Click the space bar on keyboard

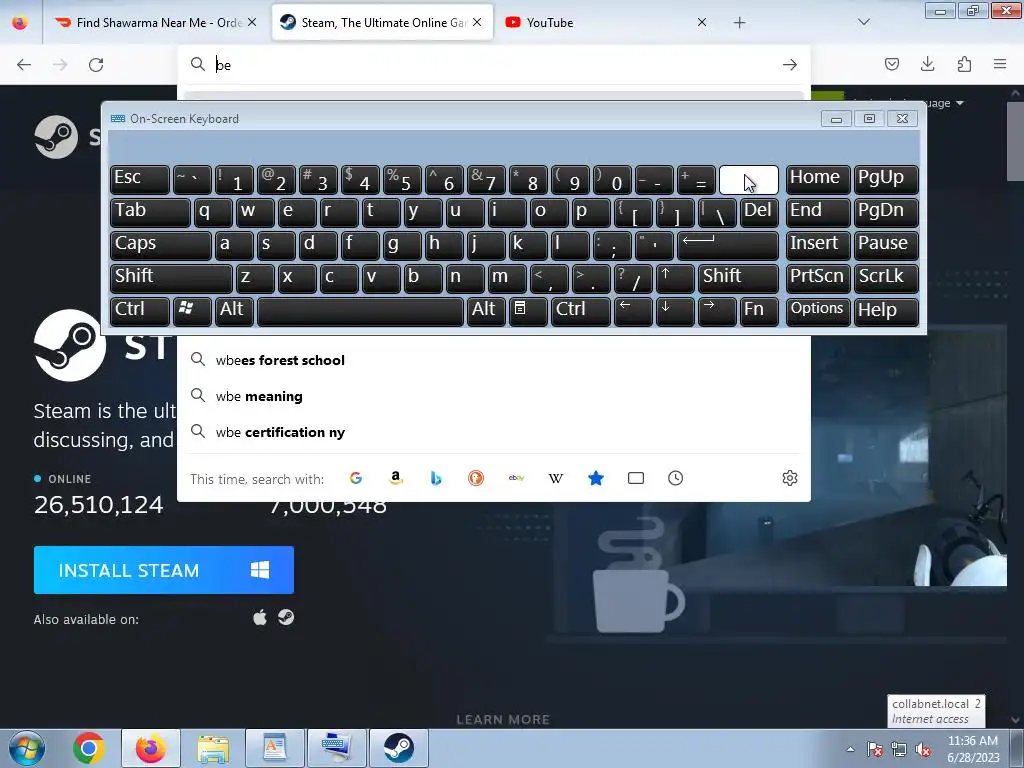point(360,311)
